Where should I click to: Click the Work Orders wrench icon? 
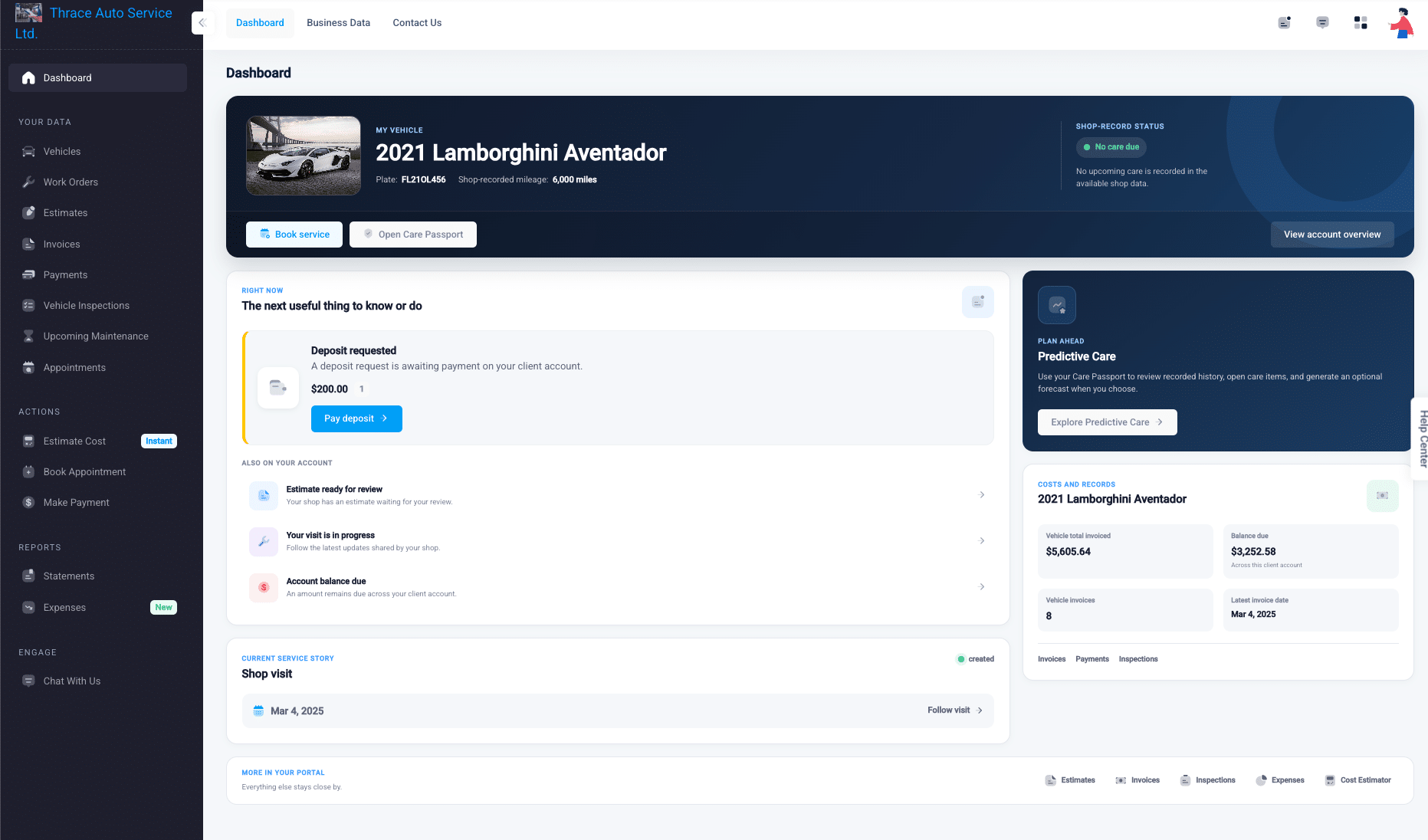(28, 182)
